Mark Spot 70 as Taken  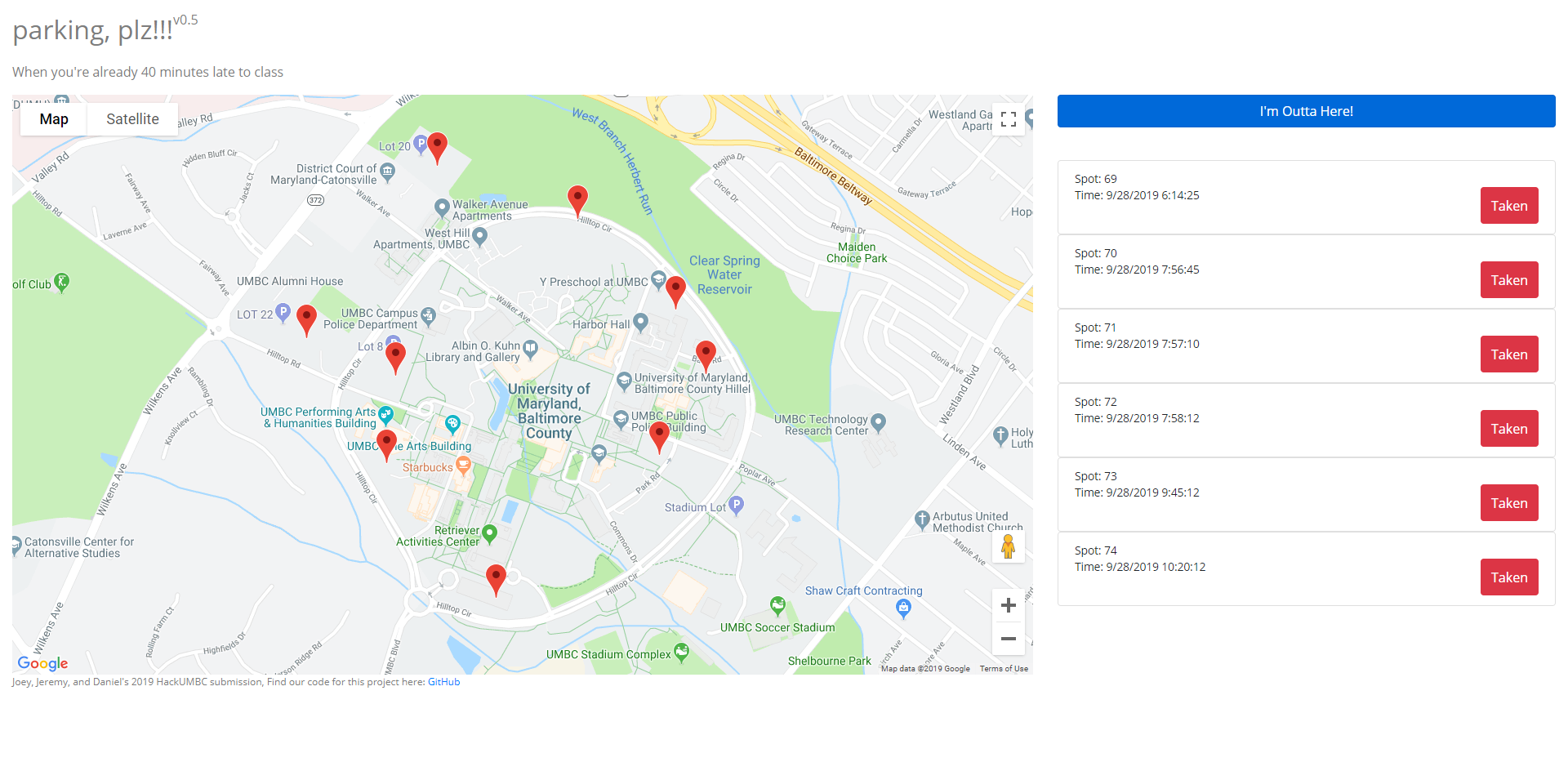(1509, 280)
